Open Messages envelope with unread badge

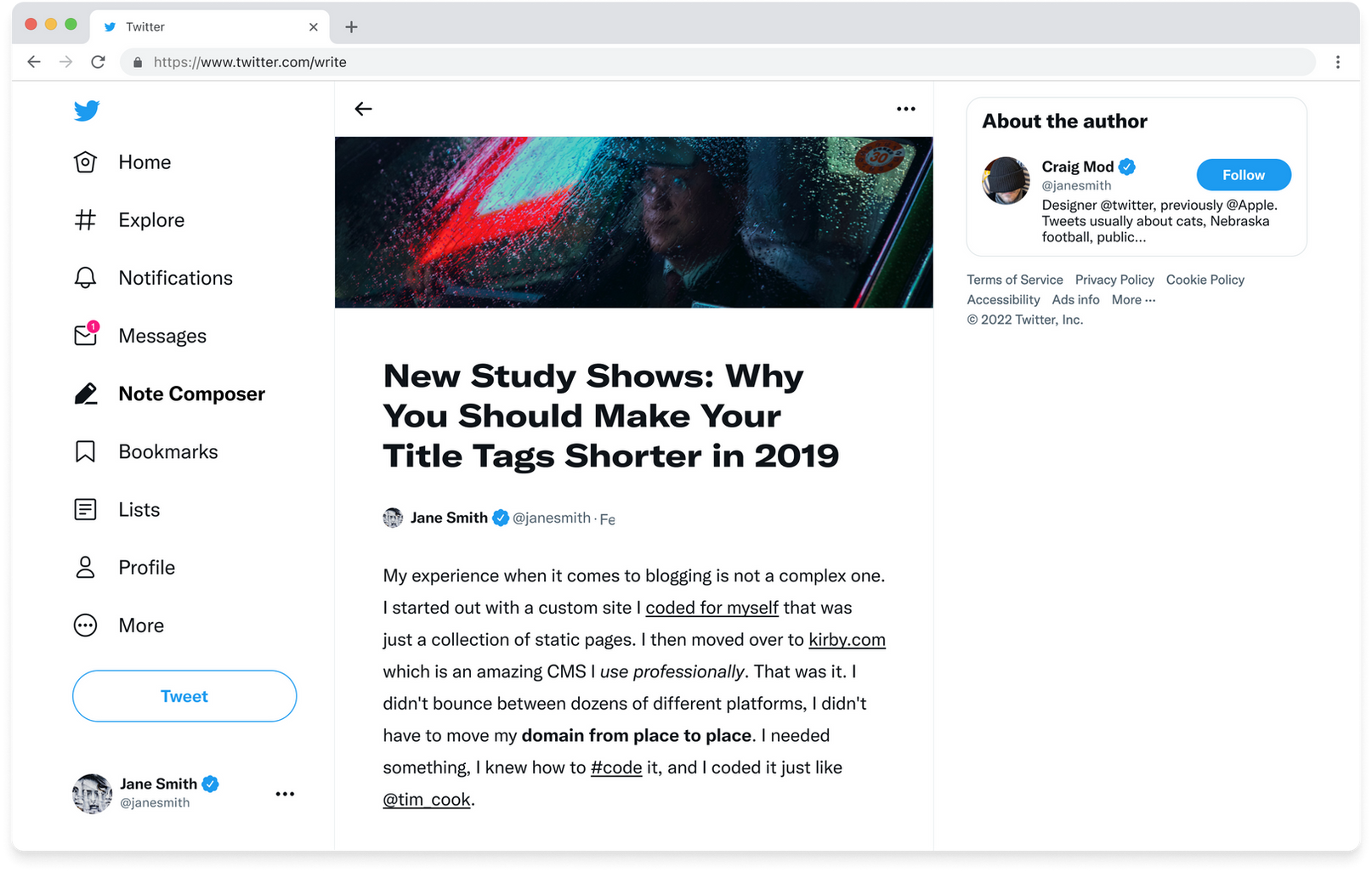click(86, 336)
